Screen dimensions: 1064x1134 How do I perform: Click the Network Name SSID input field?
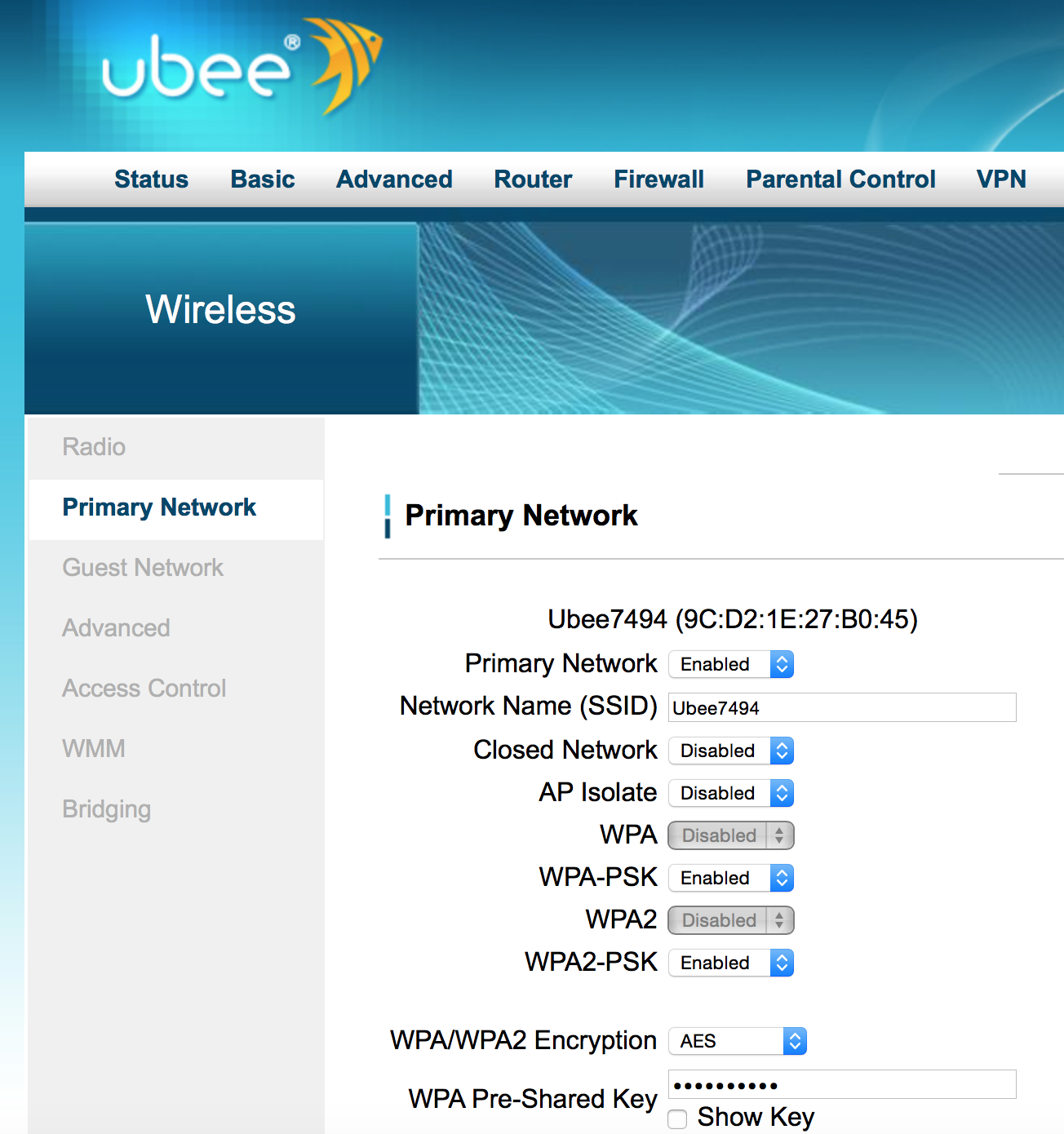[x=841, y=707]
